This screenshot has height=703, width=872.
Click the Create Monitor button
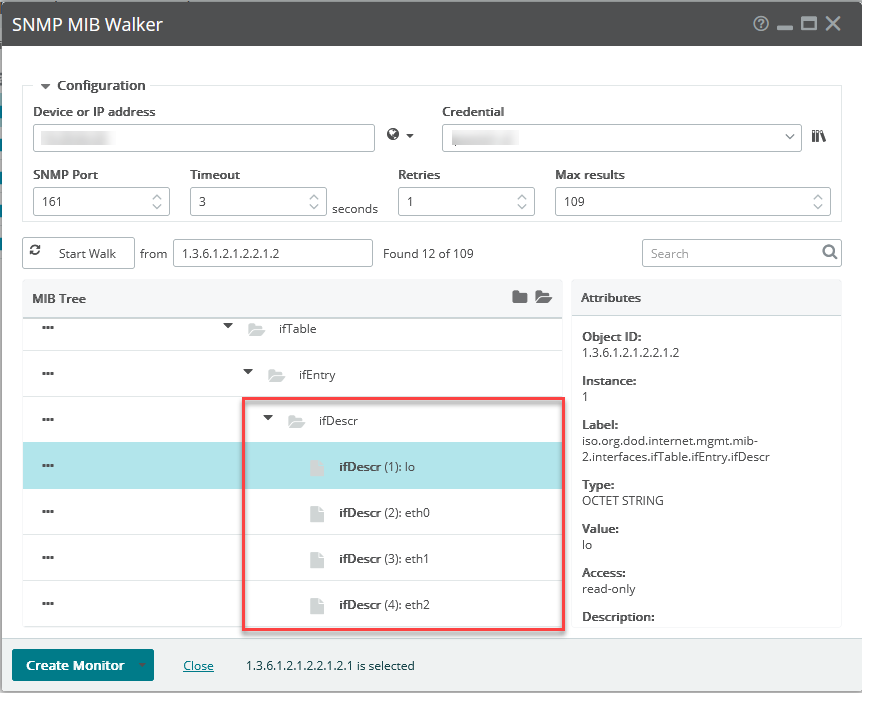tap(75, 665)
